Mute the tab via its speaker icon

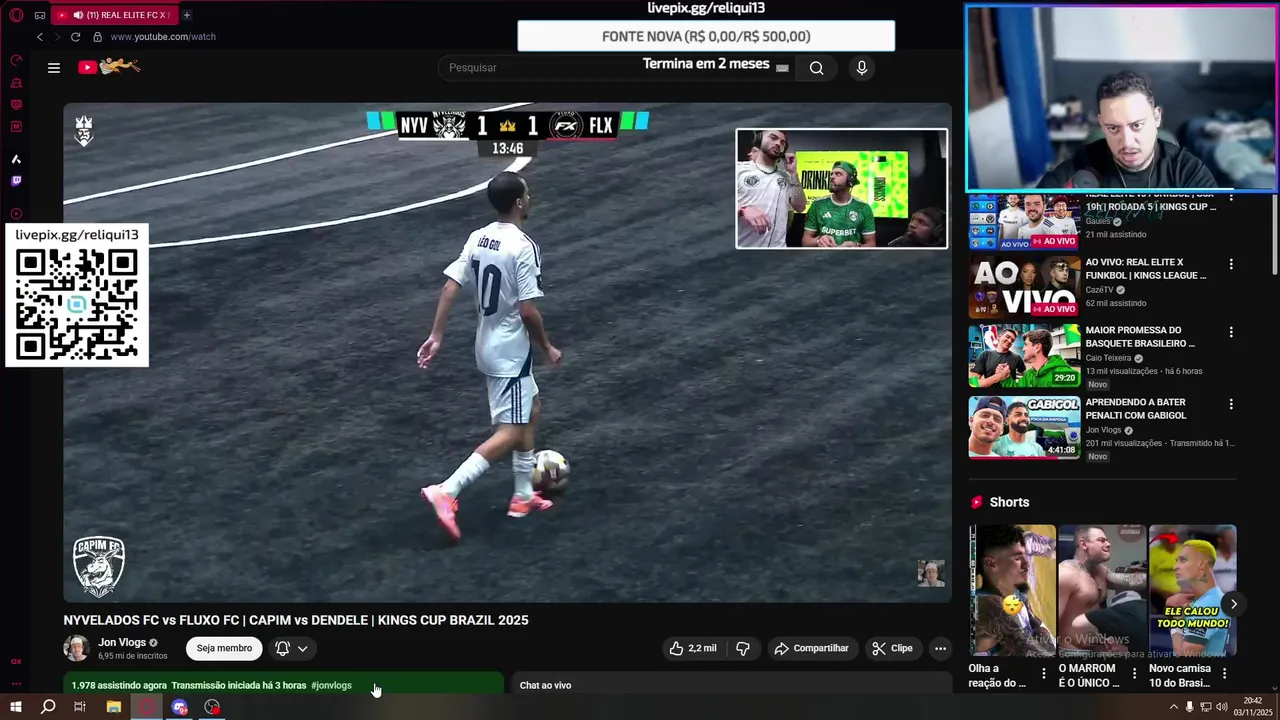point(78,15)
